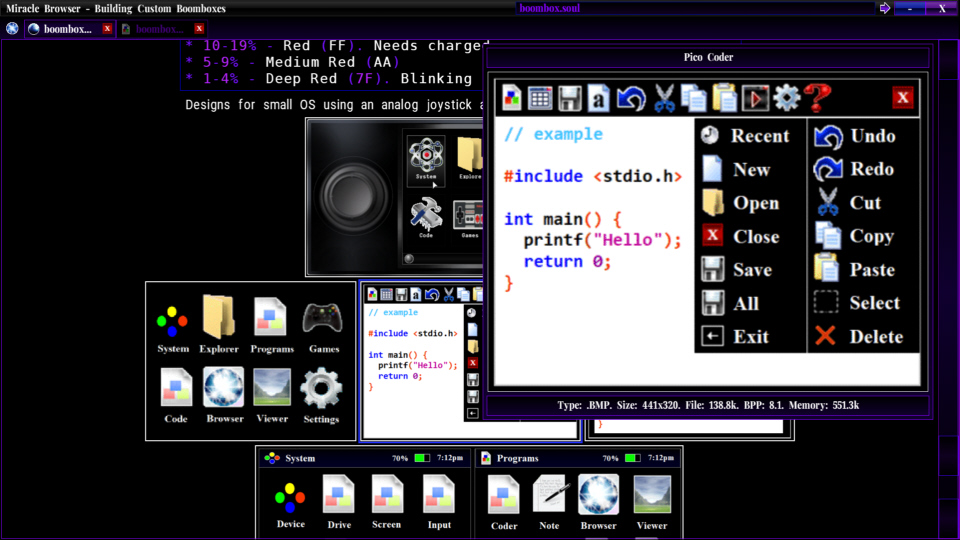960x540 pixels.
Task: Click the Input icon in System panel
Action: (x=438, y=501)
